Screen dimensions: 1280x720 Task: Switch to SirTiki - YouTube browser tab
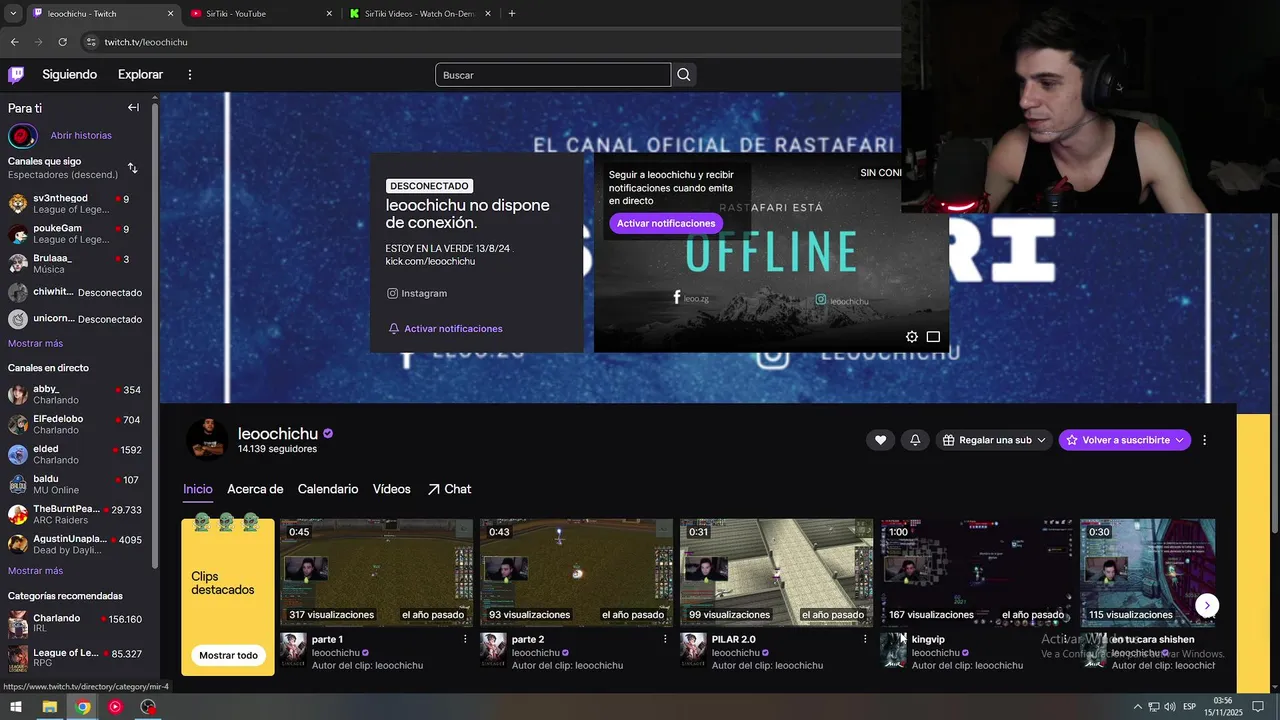point(262,14)
